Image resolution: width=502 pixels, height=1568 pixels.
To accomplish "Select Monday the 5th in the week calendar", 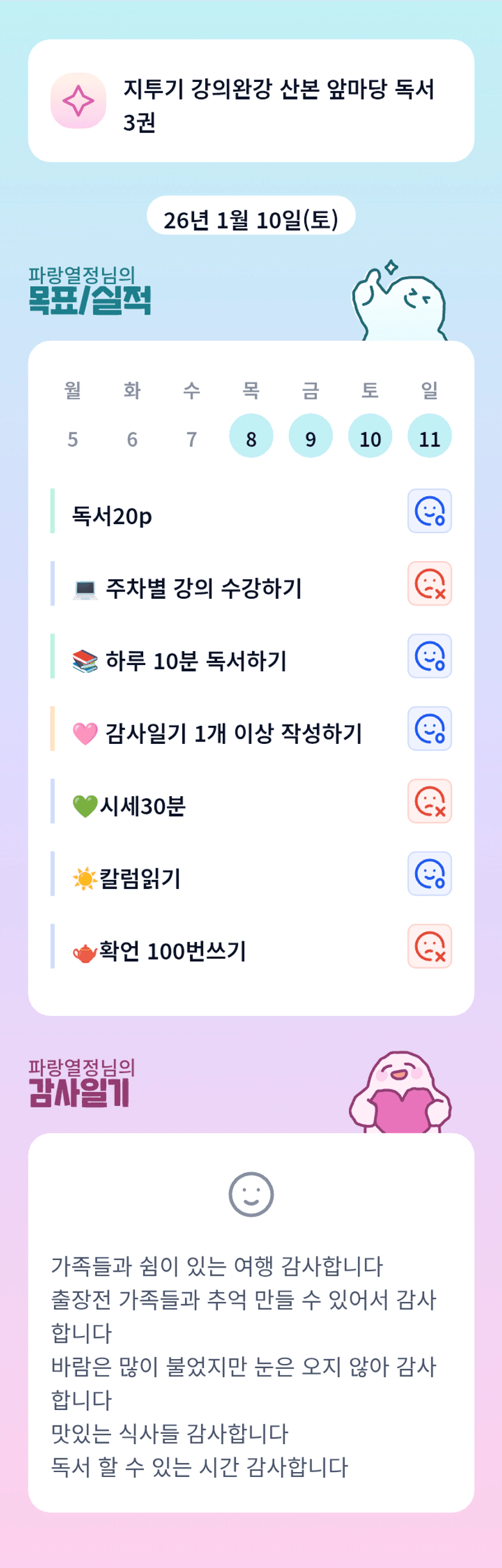I will (72, 438).
